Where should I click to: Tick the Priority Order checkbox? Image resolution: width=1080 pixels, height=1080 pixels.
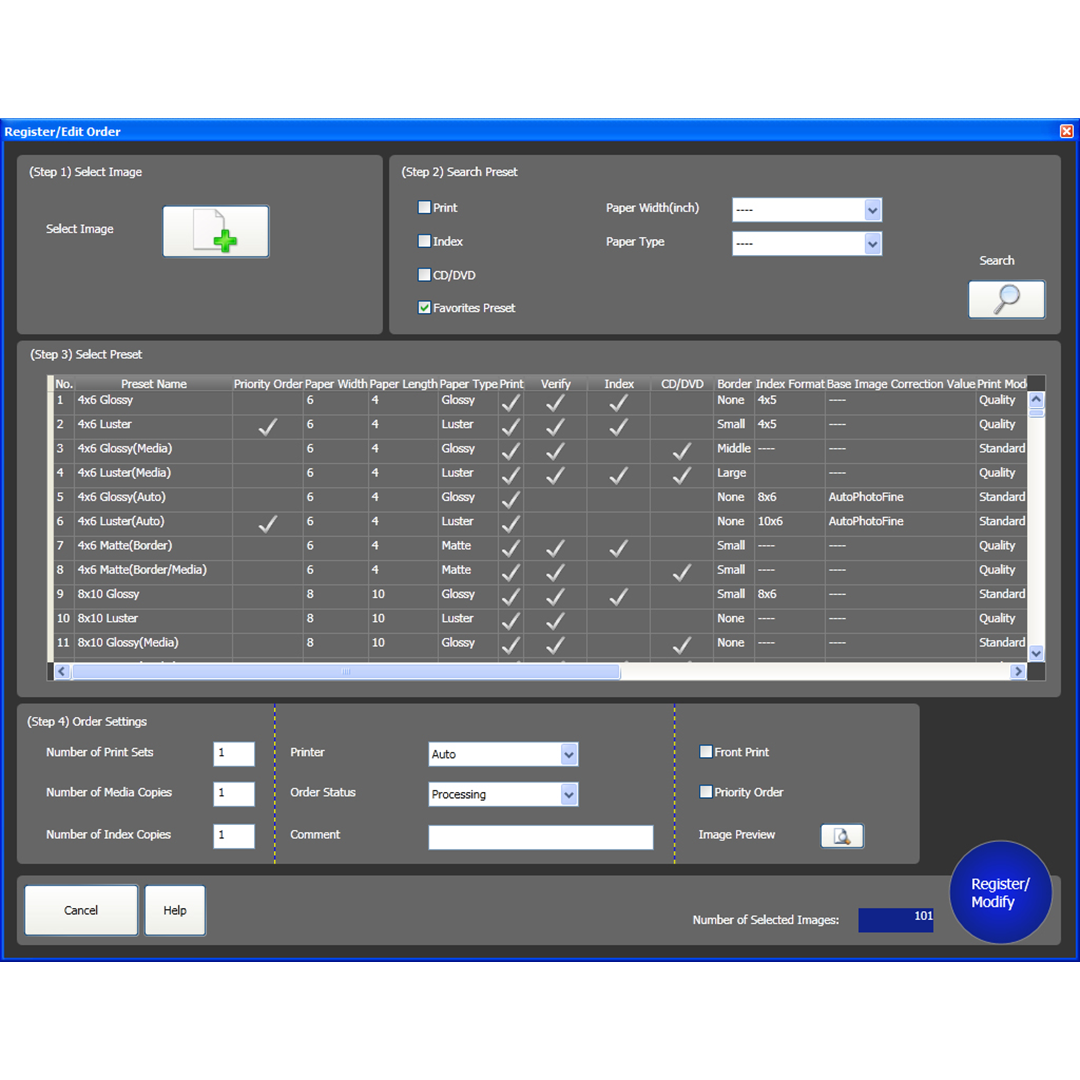(706, 792)
